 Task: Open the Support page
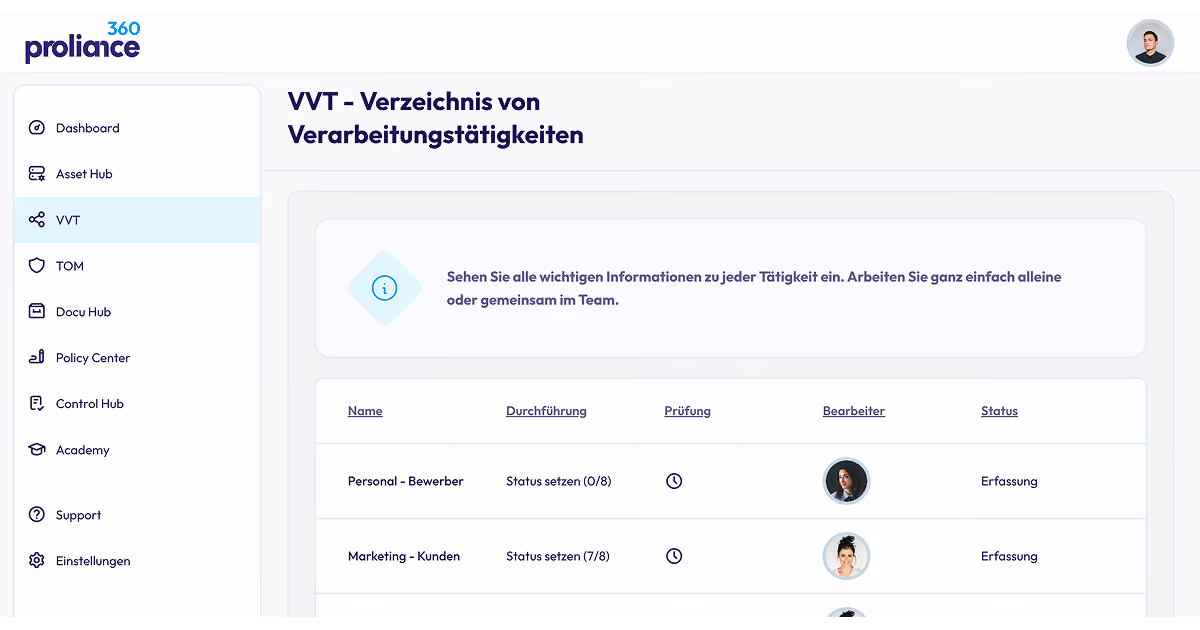[x=137, y=515]
